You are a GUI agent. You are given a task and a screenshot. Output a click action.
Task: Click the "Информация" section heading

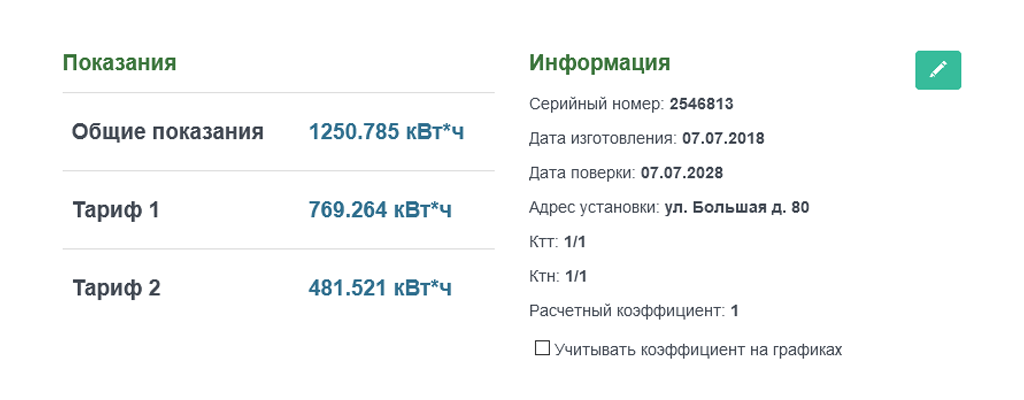599,63
